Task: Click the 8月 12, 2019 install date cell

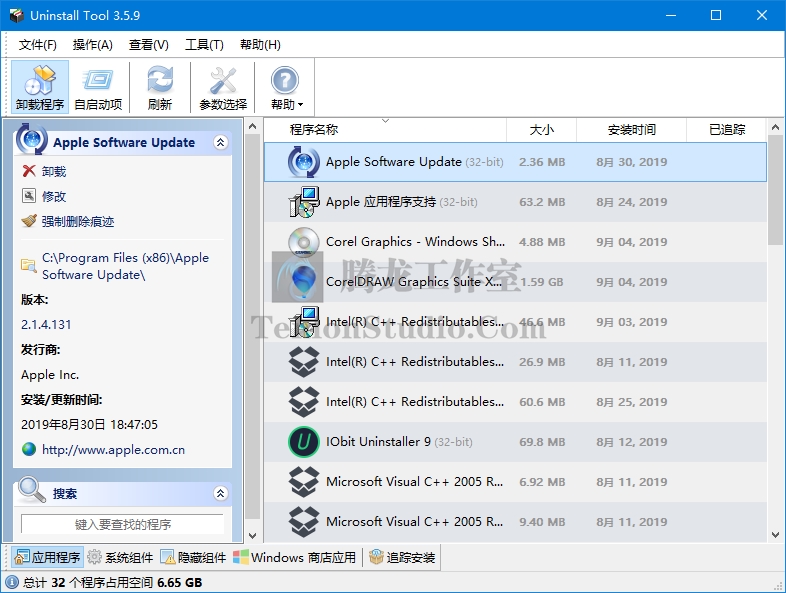Action: coord(632,442)
